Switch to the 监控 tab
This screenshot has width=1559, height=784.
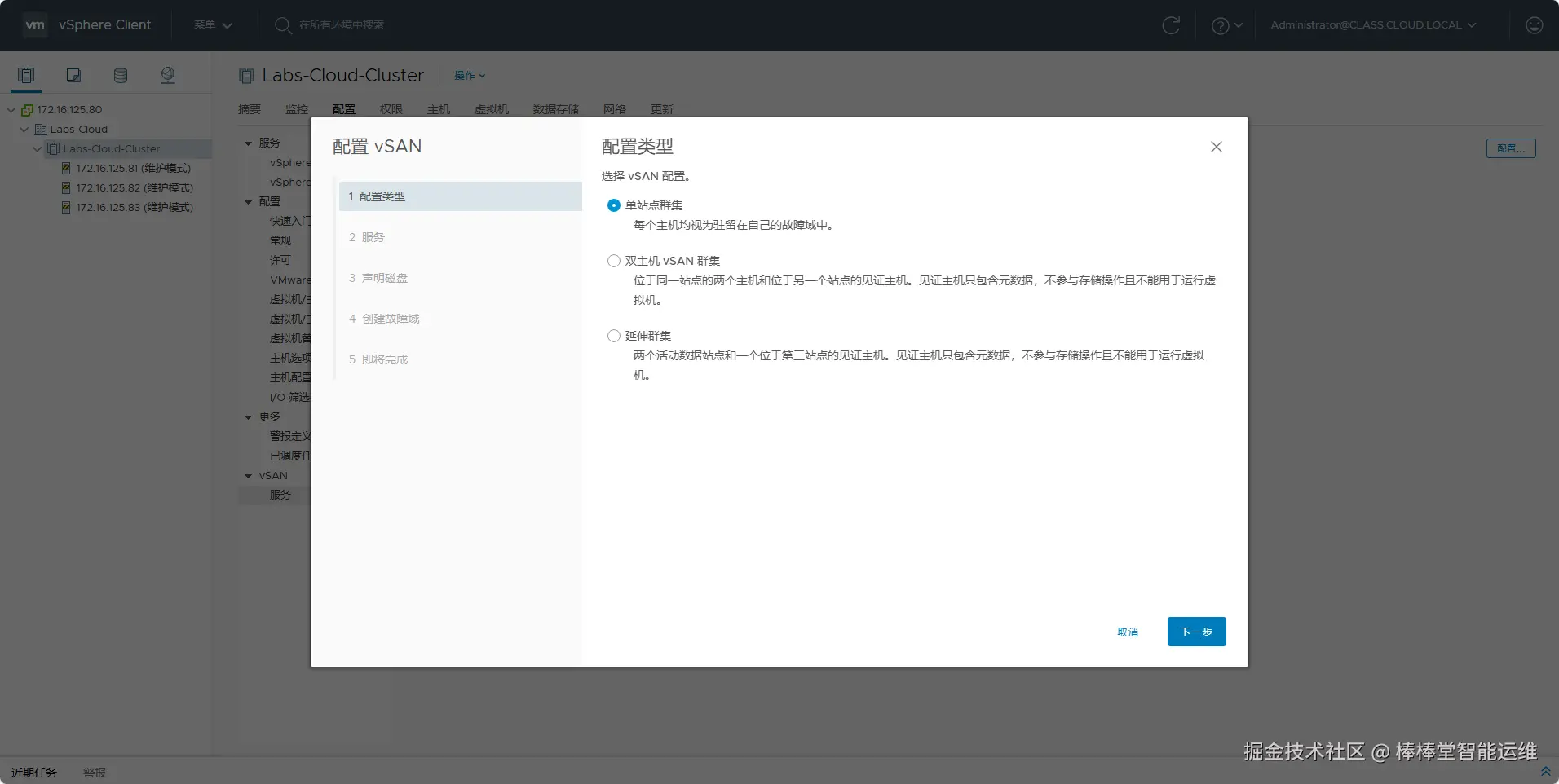coord(297,109)
